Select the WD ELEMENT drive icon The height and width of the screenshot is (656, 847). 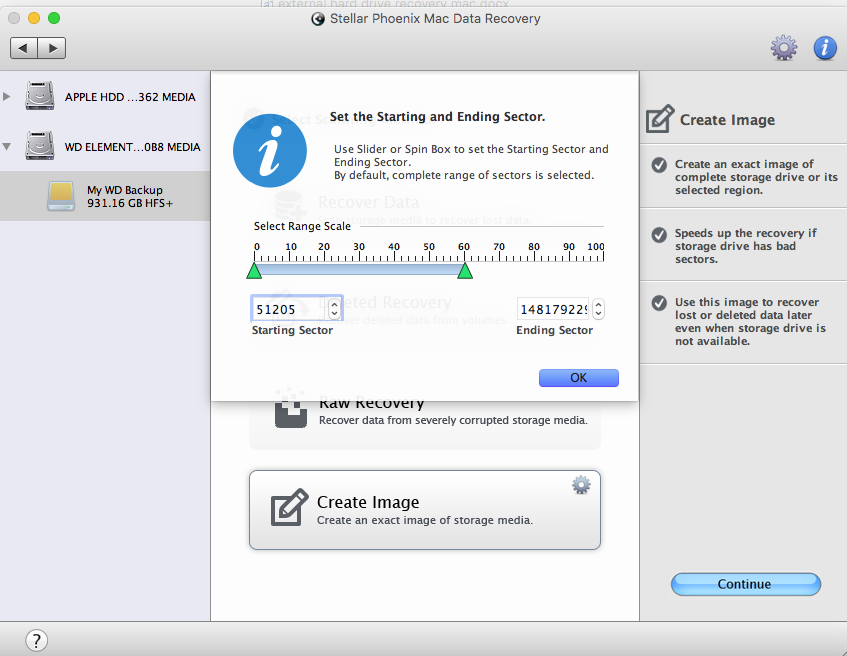tap(40, 146)
